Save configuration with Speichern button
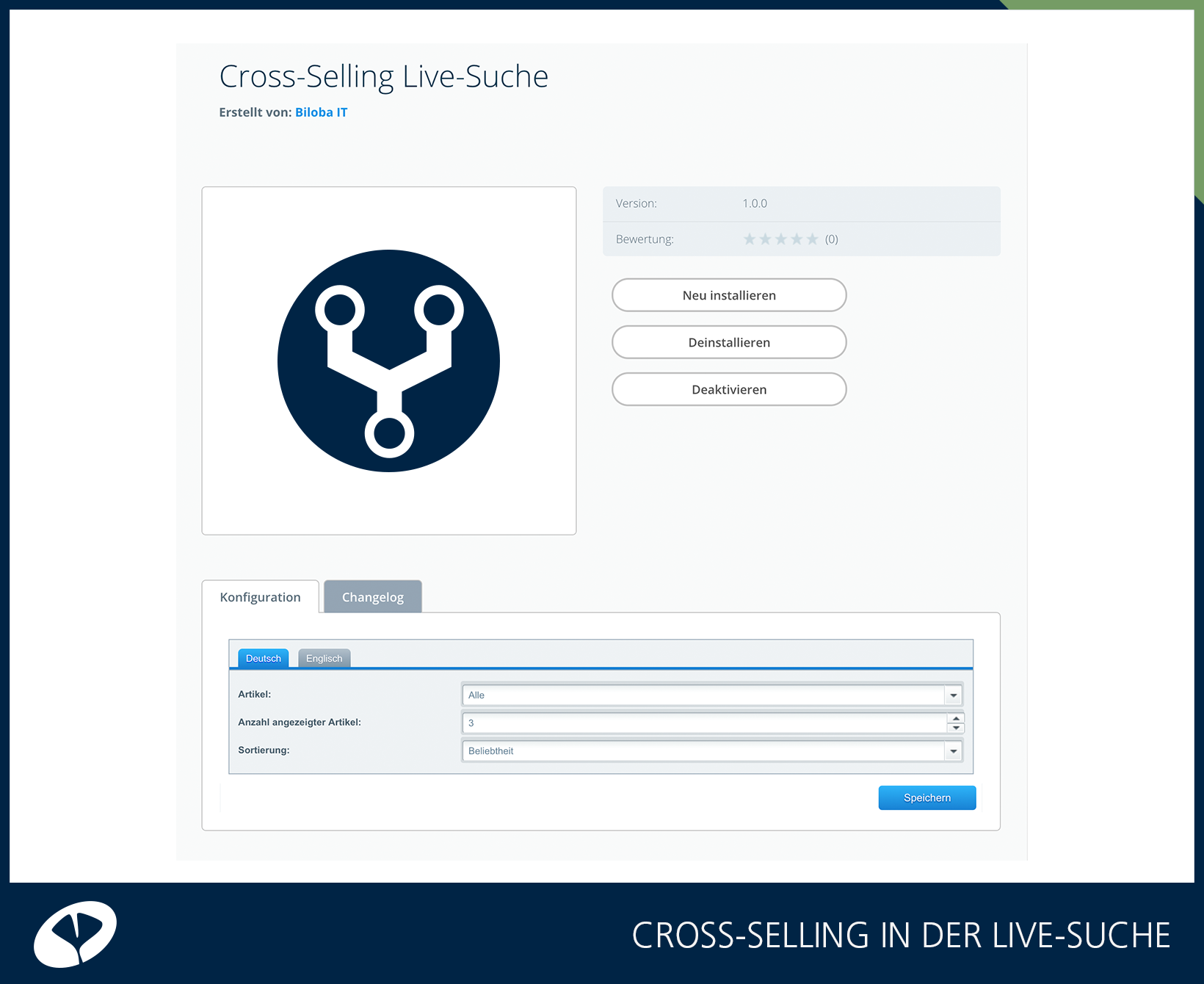The width and height of the screenshot is (1204, 984). [927, 797]
